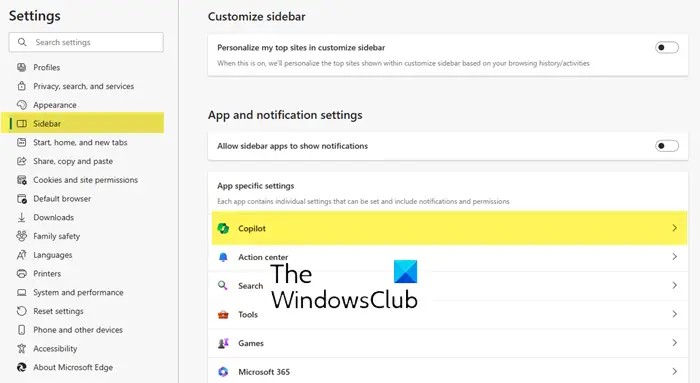
Task: Select Sidebar in settings menu
Action: (x=47, y=124)
